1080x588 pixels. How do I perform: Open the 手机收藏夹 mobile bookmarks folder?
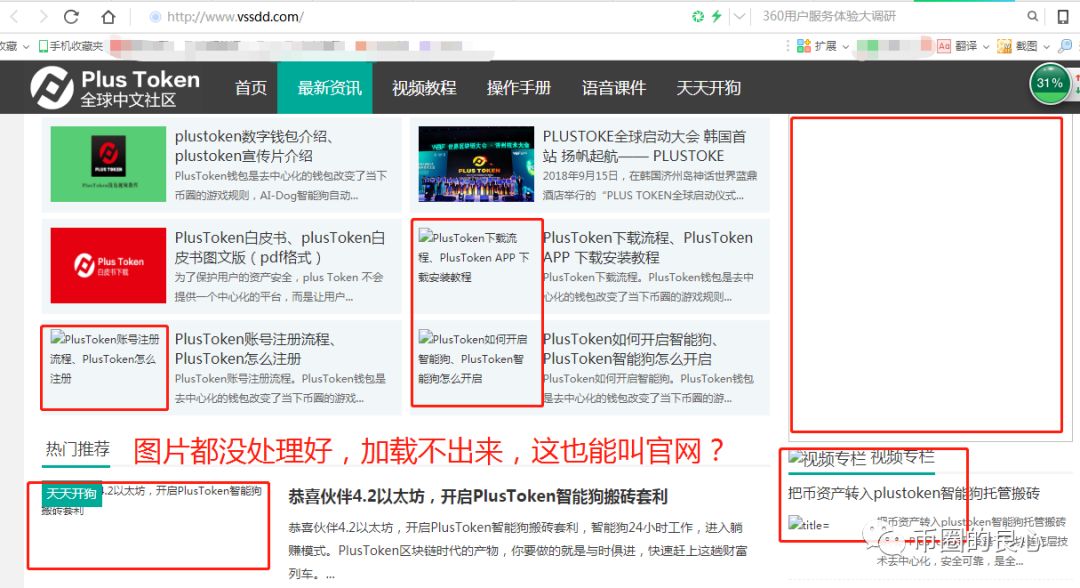point(71,46)
